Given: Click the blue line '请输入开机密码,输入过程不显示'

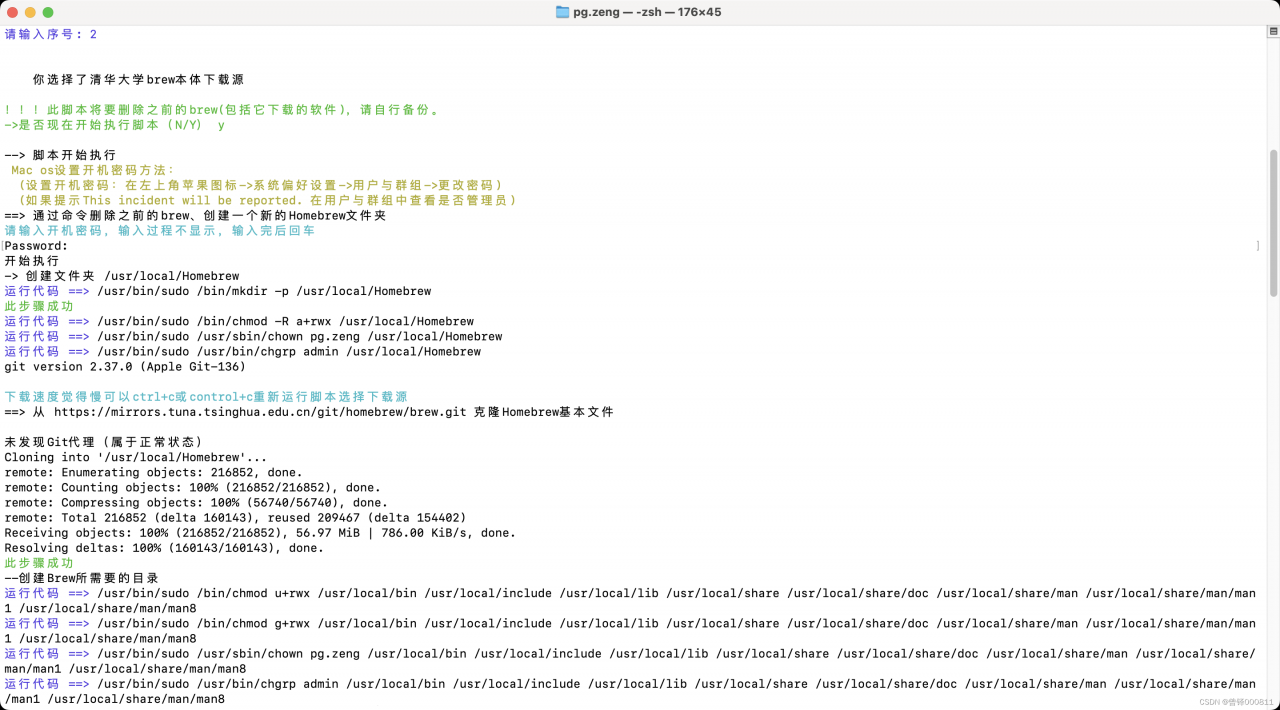Looking at the screenshot, I should [160, 230].
